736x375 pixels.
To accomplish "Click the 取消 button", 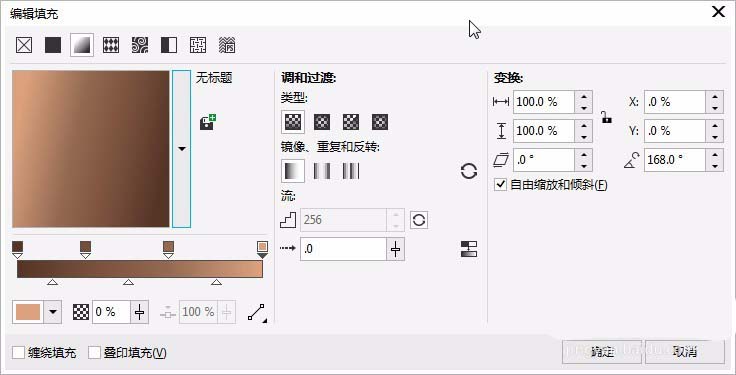I will click(685, 352).
